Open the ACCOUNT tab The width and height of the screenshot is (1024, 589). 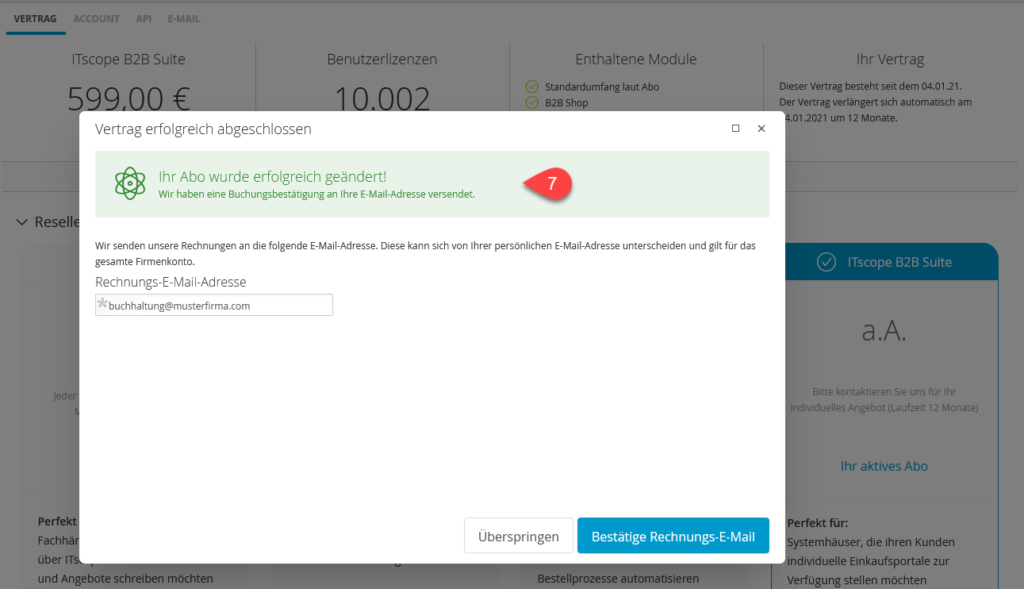click(x=96, y=19)
